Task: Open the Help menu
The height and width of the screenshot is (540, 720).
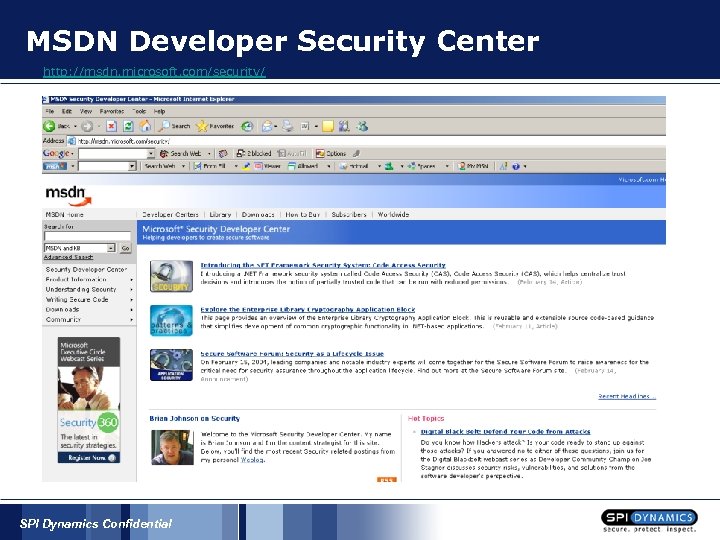Action: tap(159, 112)
